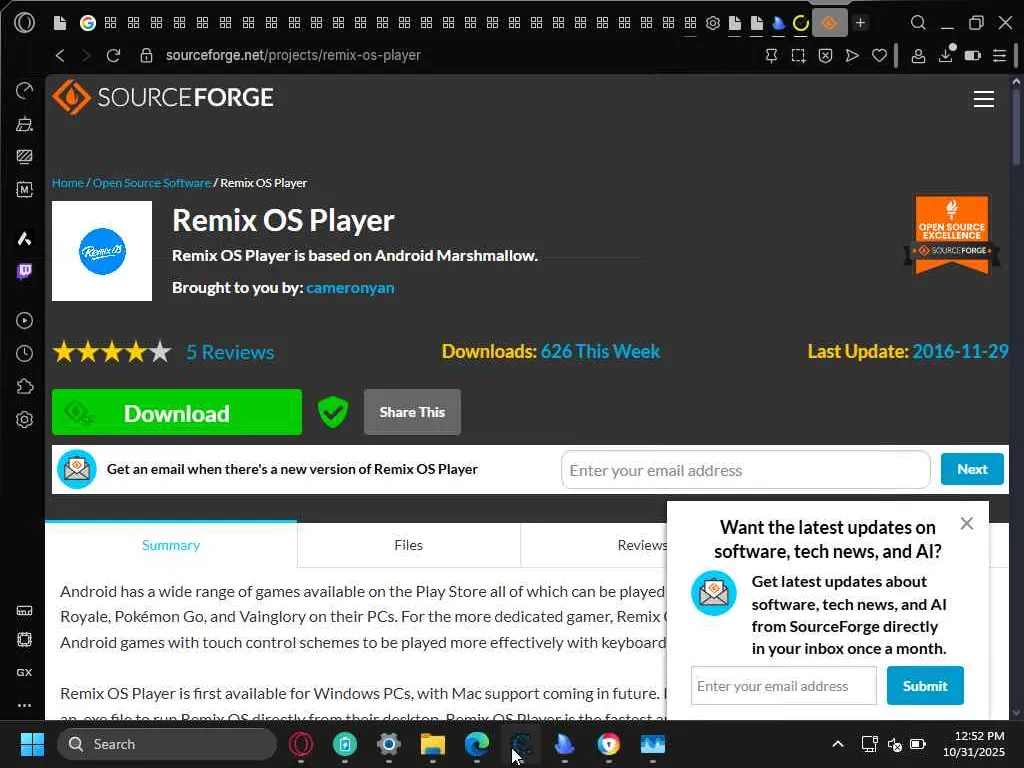Open the ad blocker shield icon
This screenshot has width=1024, height=768.
click(x=825, y=56)
